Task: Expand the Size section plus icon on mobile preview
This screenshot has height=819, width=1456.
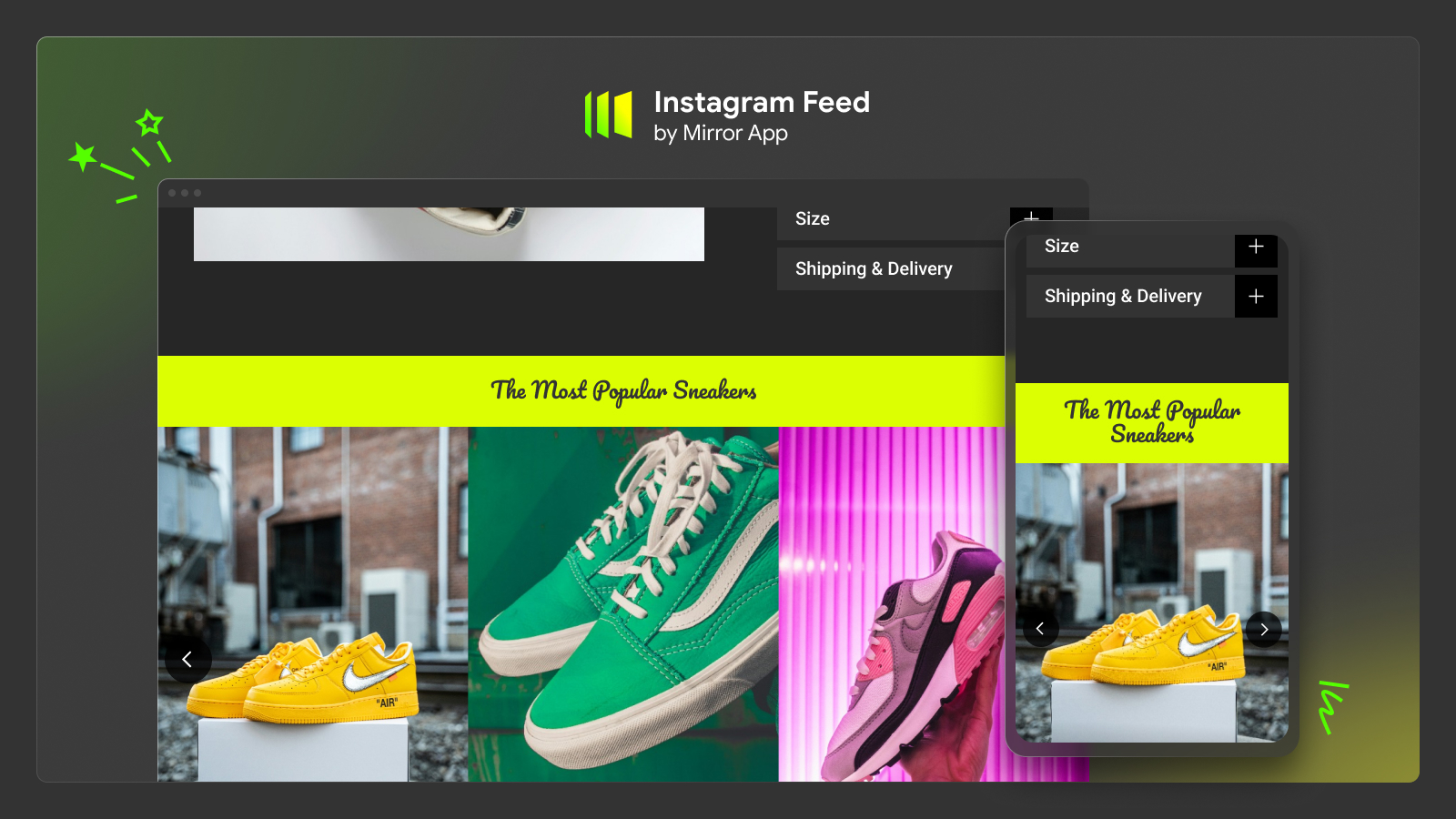Action: click(x=1256, y=248)
